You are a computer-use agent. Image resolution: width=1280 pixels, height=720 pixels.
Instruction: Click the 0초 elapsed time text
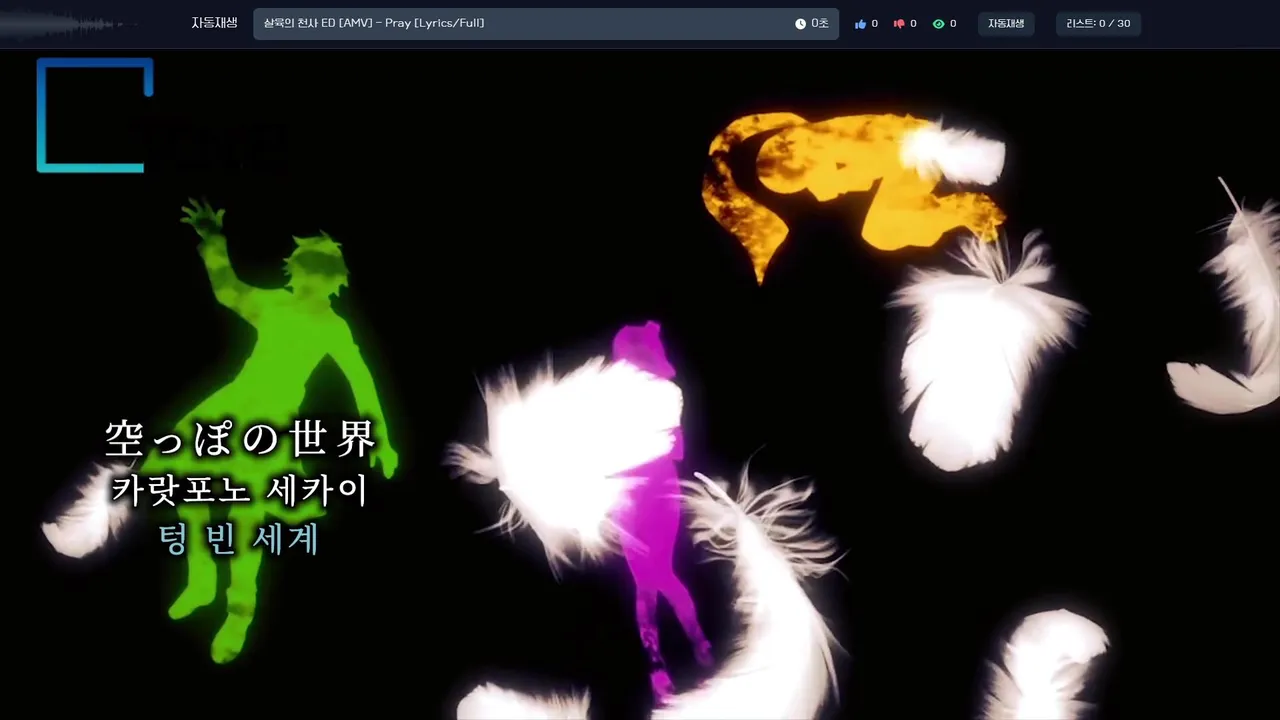pyautogui.click(x=819, y=24)
